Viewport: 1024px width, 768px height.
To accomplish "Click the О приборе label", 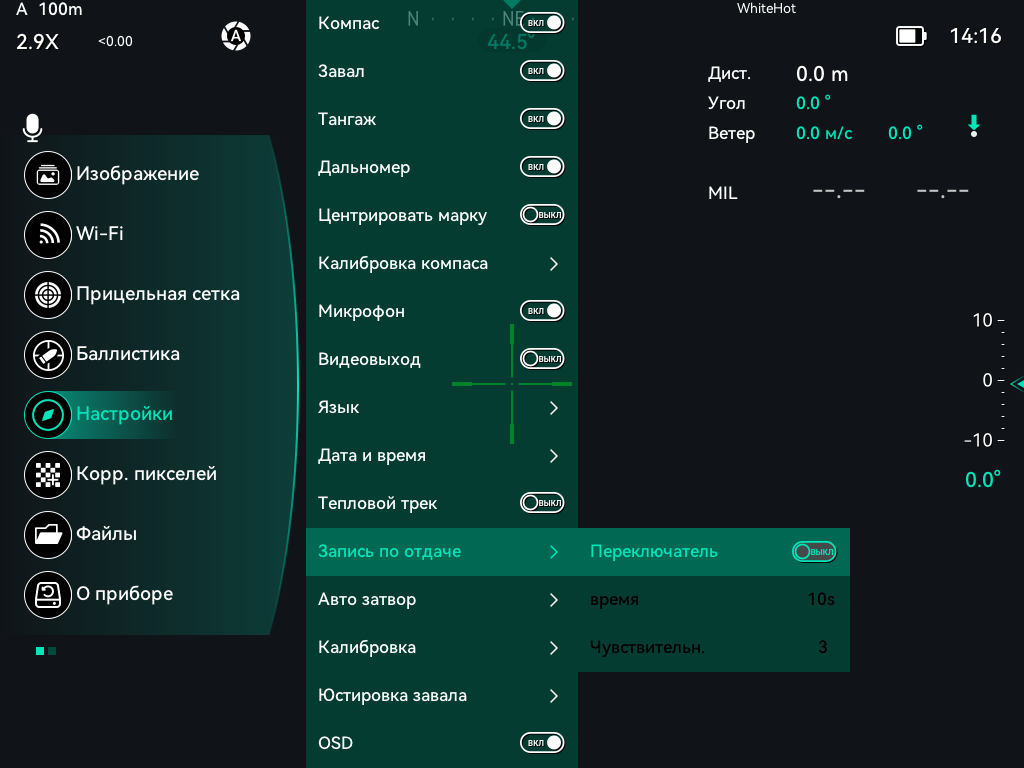I will tap(125, 594).
